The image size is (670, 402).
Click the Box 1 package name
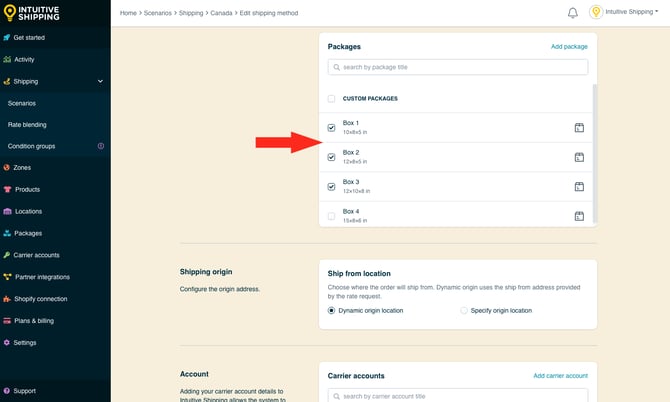tap(351, 123)
